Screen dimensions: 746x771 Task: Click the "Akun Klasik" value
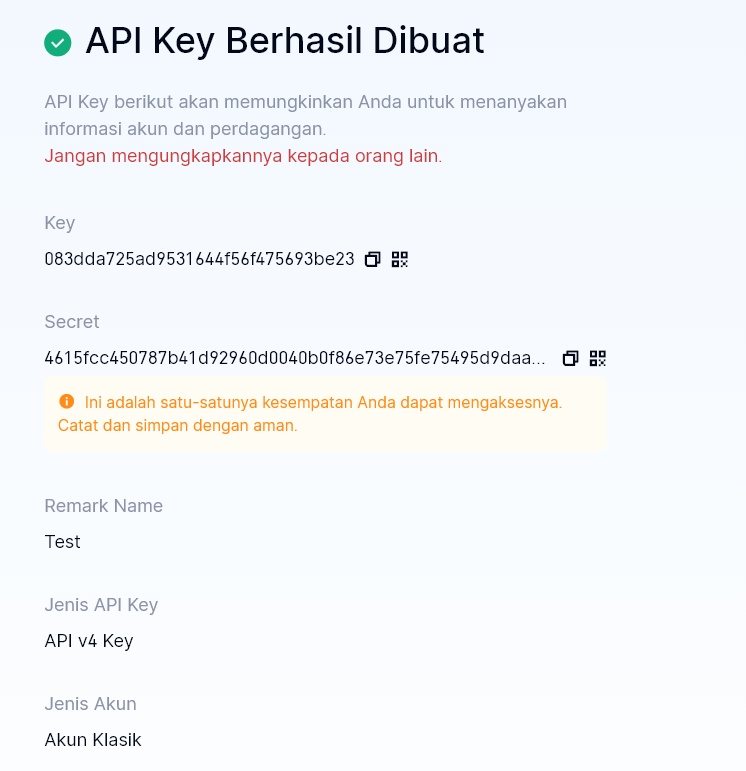93,740
